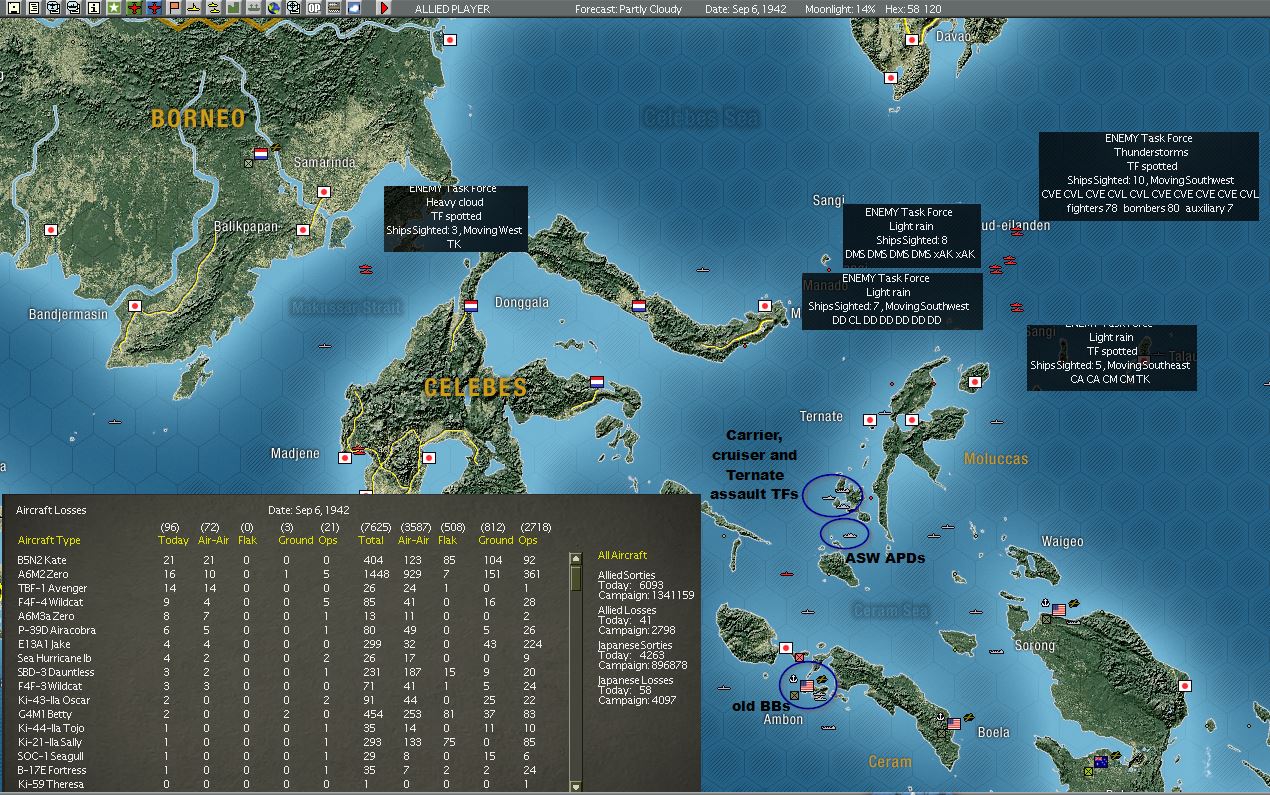This screenshot has height=795, width=1270.
Task: Click enemy task force popup listing DMS xAK
Action: pos(910,234)
